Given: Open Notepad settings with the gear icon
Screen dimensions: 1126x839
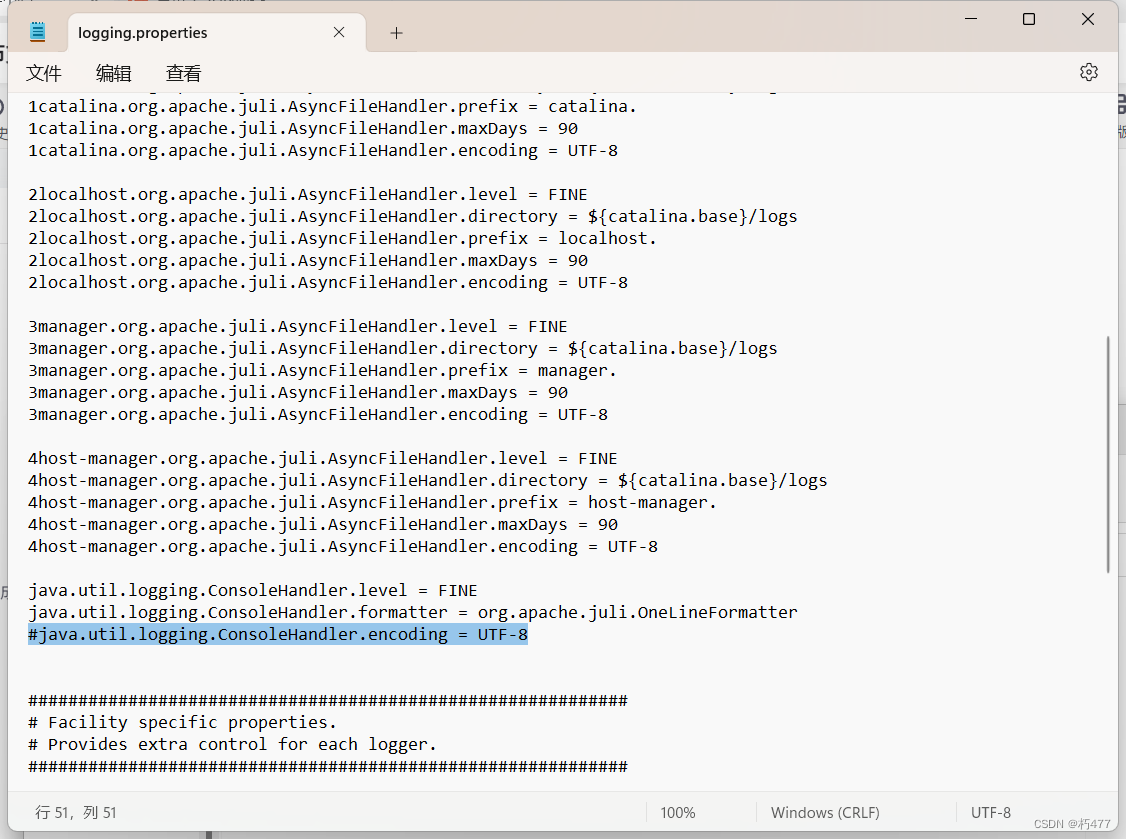Looking at the screenshot, I should 1089,71.
